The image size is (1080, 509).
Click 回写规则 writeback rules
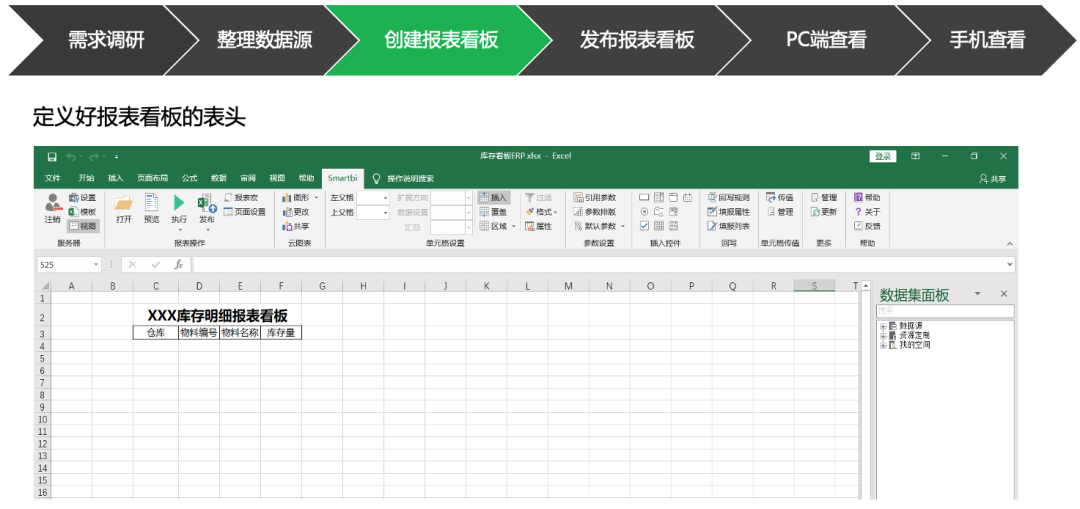pyautogui.click(x=729, y=198)
